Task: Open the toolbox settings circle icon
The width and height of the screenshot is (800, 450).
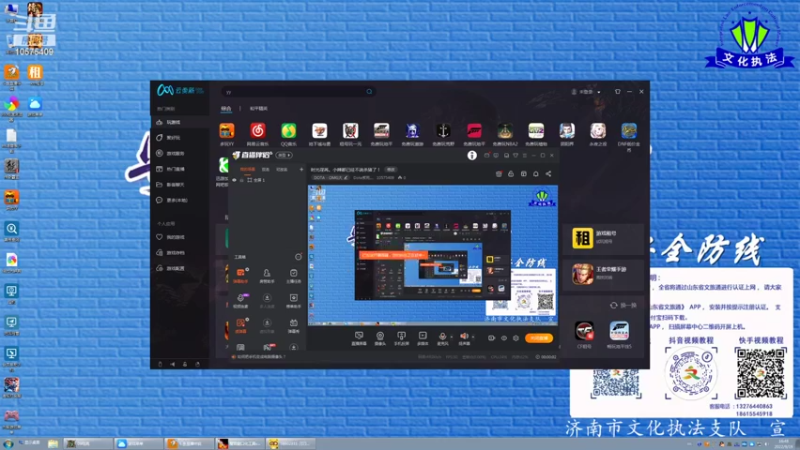Action: [x=298, y=257]
